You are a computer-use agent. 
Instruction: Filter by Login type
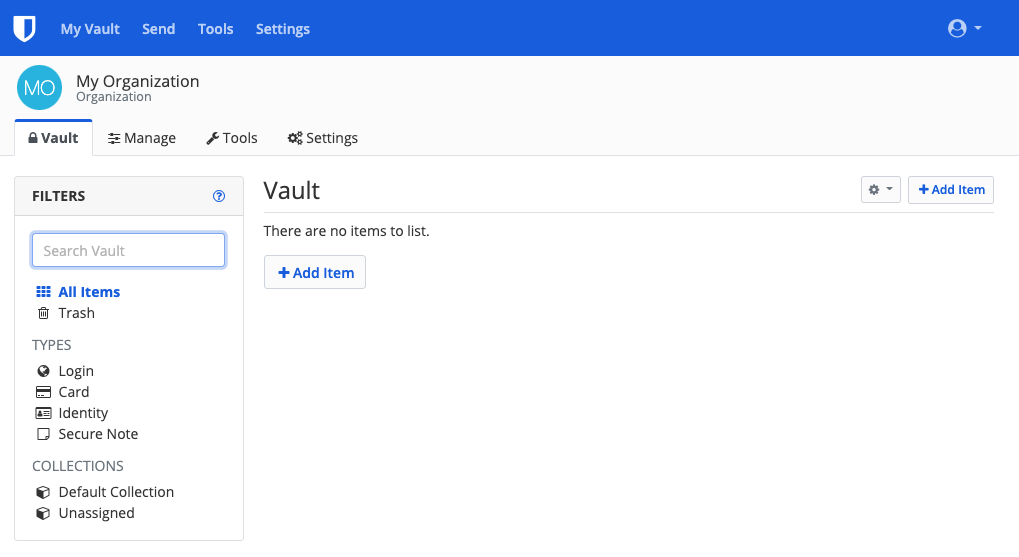click(x=76, y=370)
